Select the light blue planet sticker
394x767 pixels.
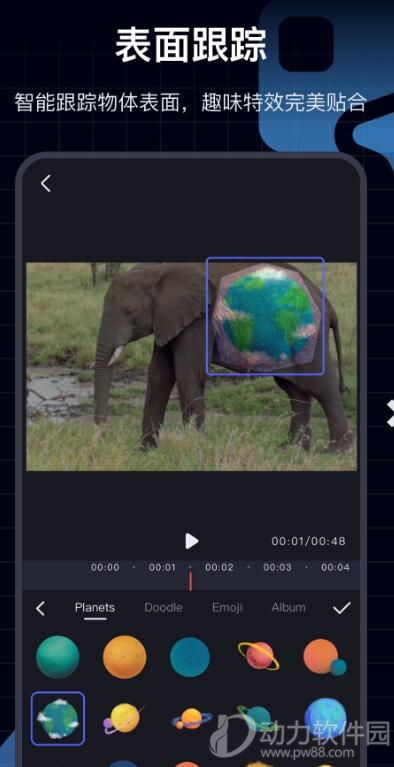[x=325, y=718]
